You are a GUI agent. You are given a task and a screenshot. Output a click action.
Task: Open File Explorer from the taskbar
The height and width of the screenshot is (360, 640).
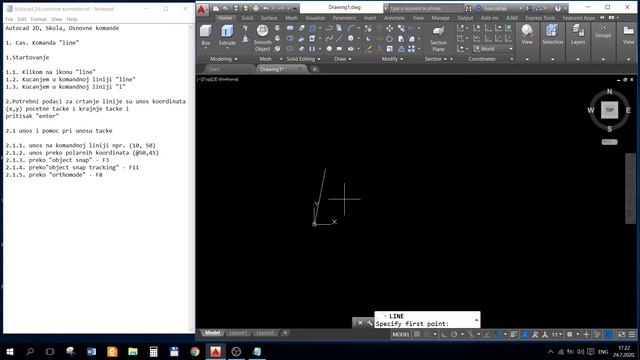pos(133,351)
